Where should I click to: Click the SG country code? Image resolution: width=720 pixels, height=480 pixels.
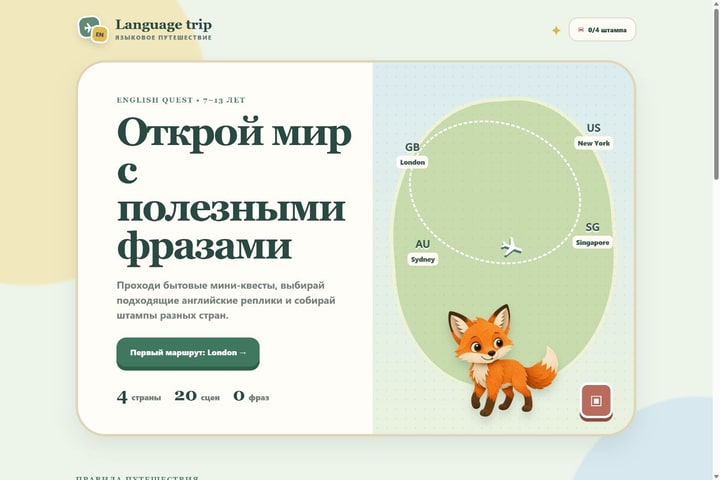592,227
